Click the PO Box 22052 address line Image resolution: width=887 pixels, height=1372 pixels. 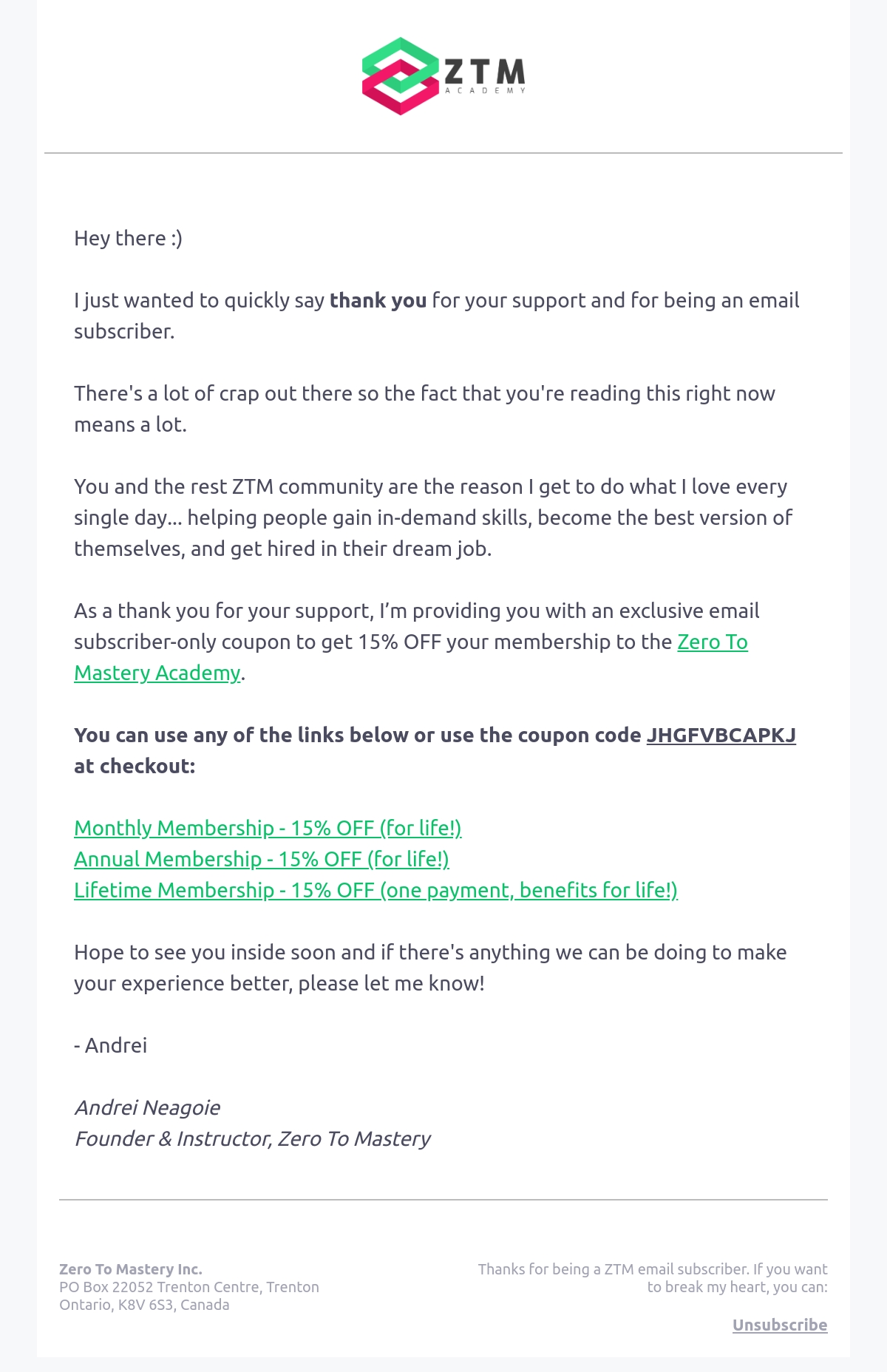coord(189,1287)
